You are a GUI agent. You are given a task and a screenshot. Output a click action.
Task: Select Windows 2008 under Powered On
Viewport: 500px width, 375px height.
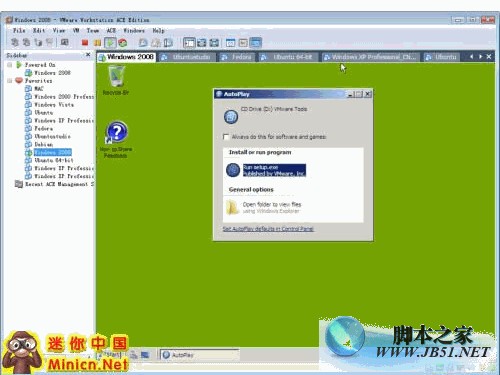click(52, 73)
